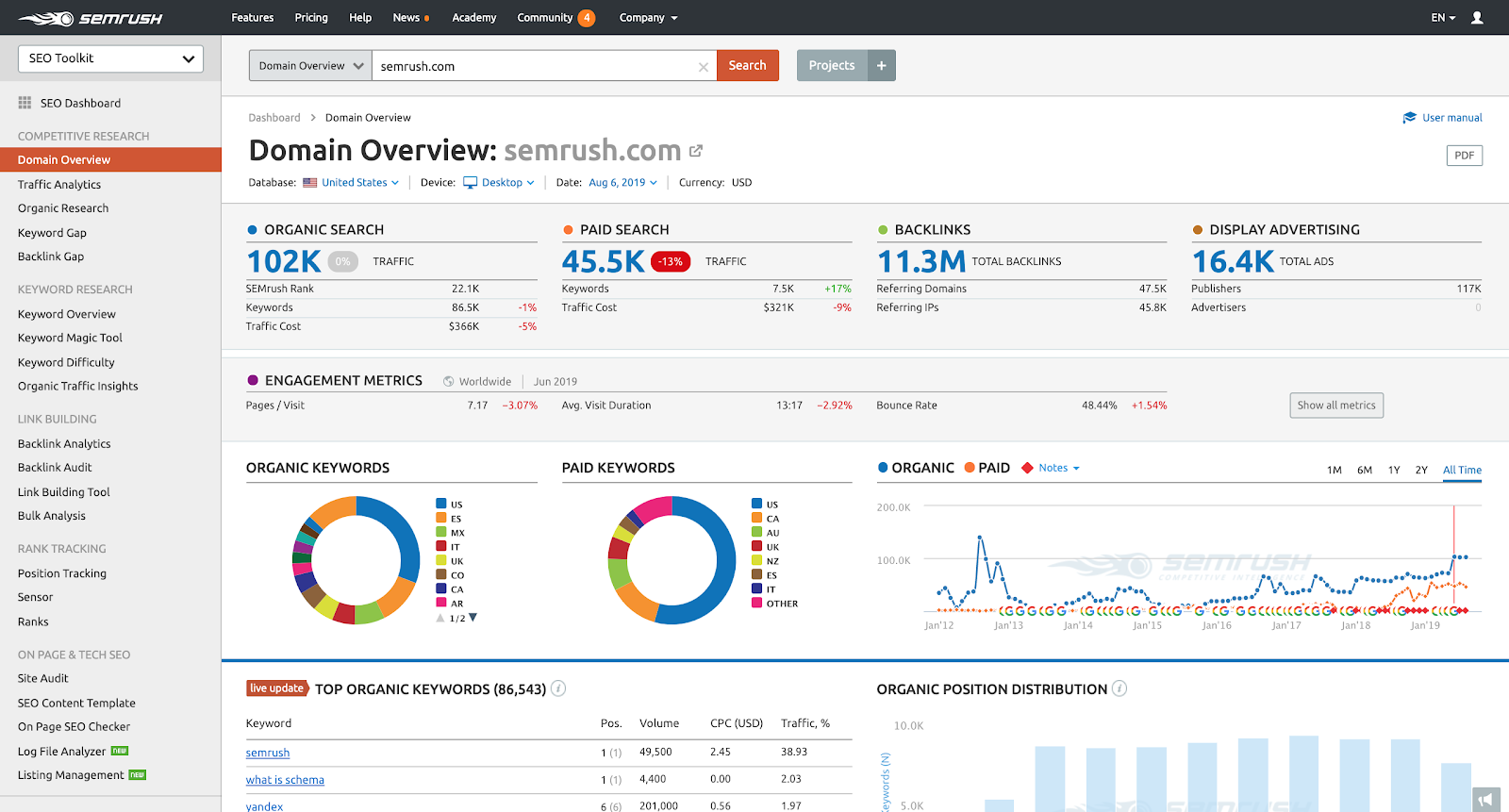Open the announcement megaphone icon
This screenshot has height=812, width=1509.
point(1485,800)
